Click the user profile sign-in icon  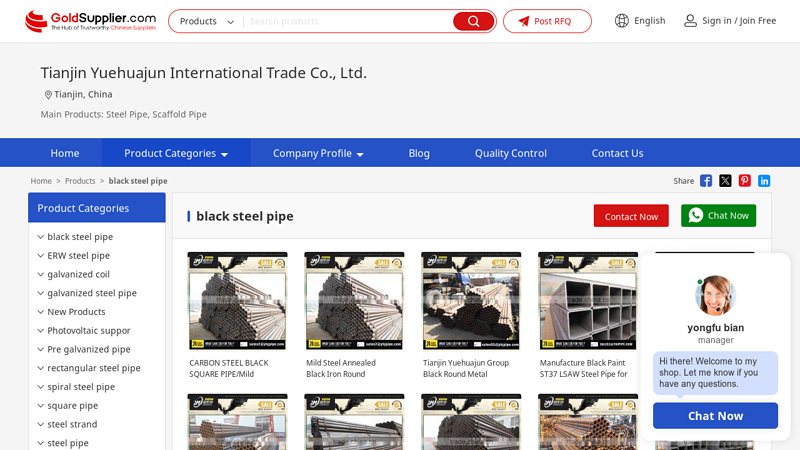click(x=690, y=21)
